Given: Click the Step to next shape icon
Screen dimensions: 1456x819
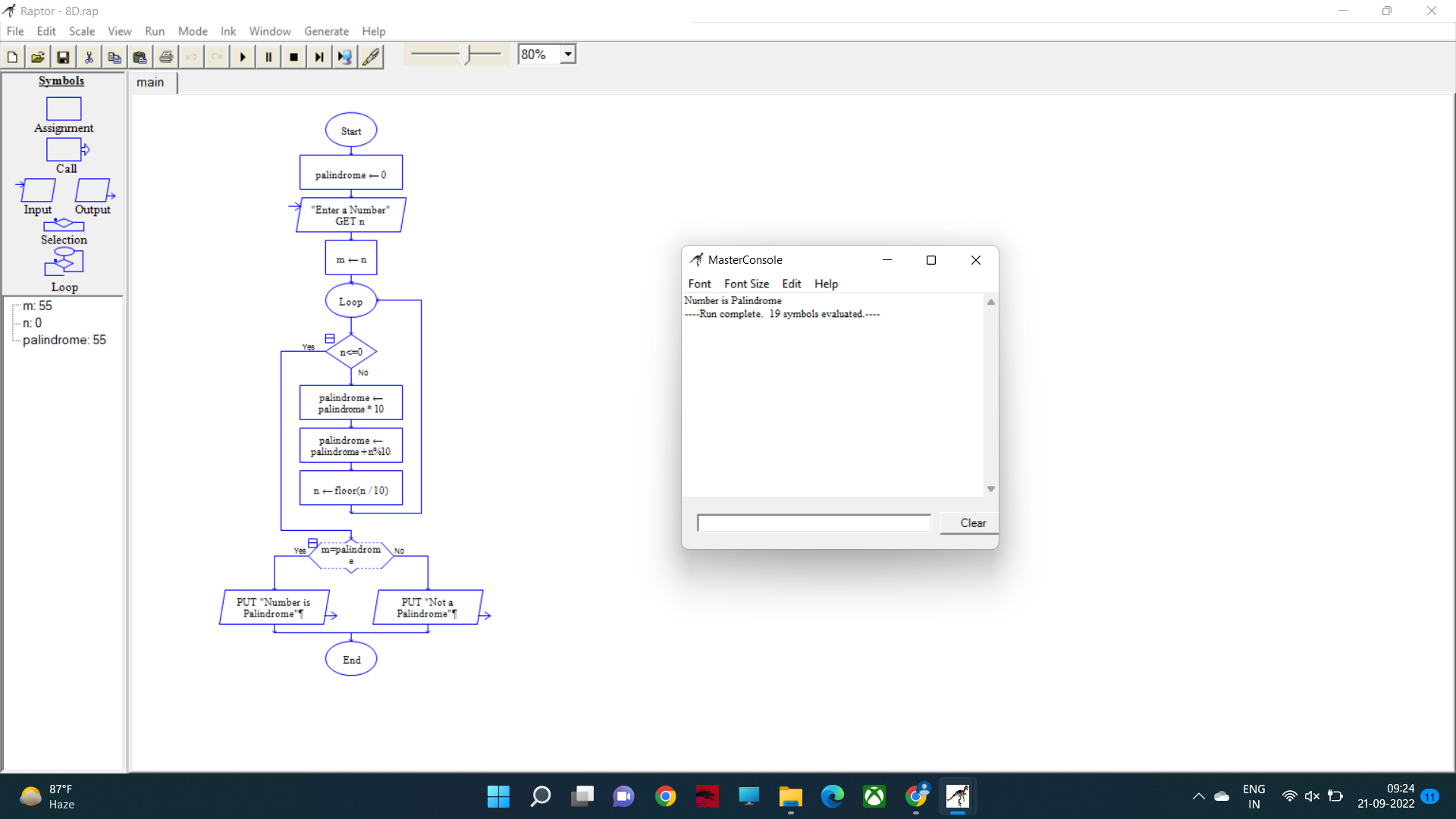Looking at the screenshot, I should [319, 57].
